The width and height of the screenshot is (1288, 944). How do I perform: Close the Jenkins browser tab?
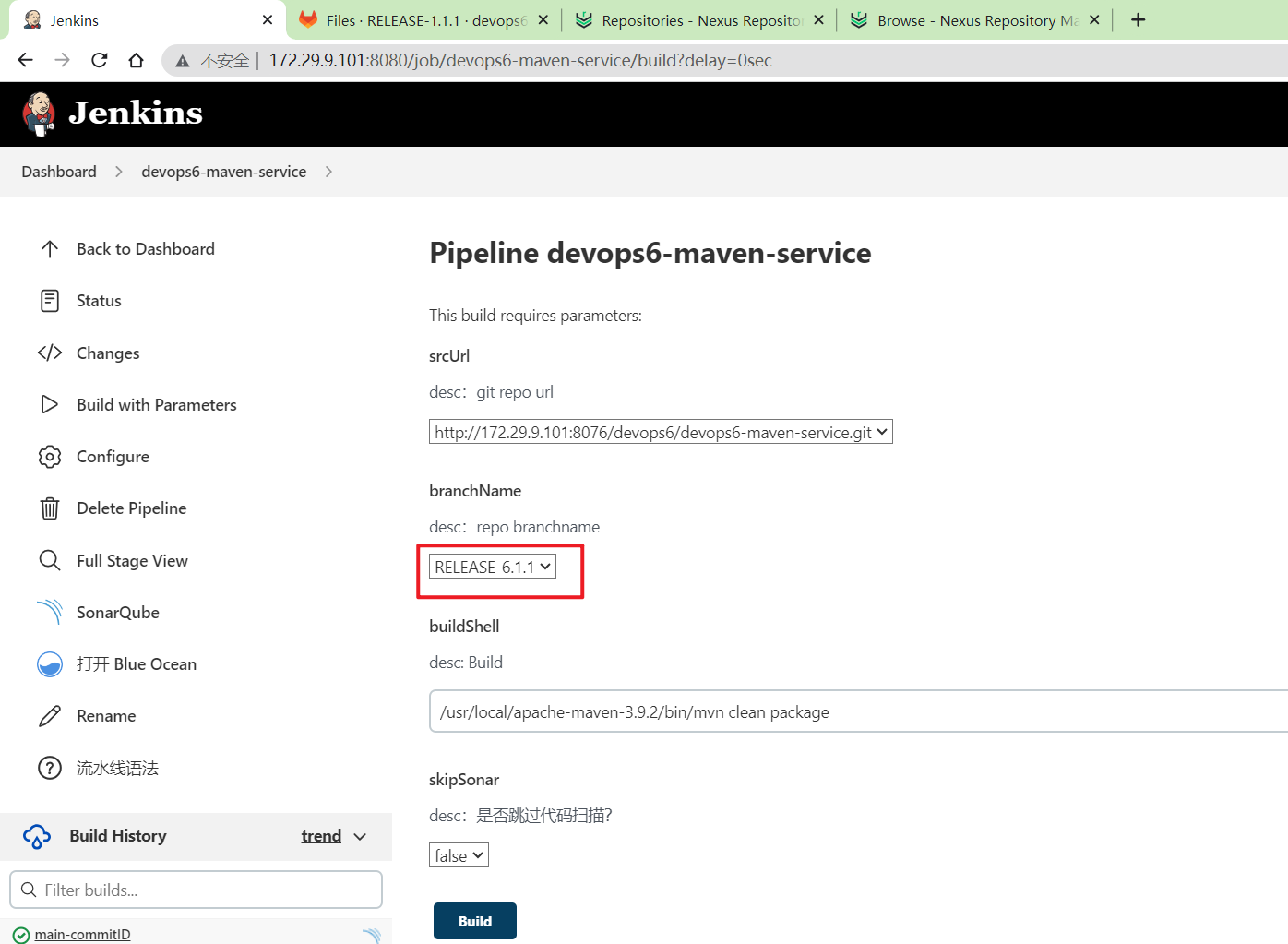point(268,19)
